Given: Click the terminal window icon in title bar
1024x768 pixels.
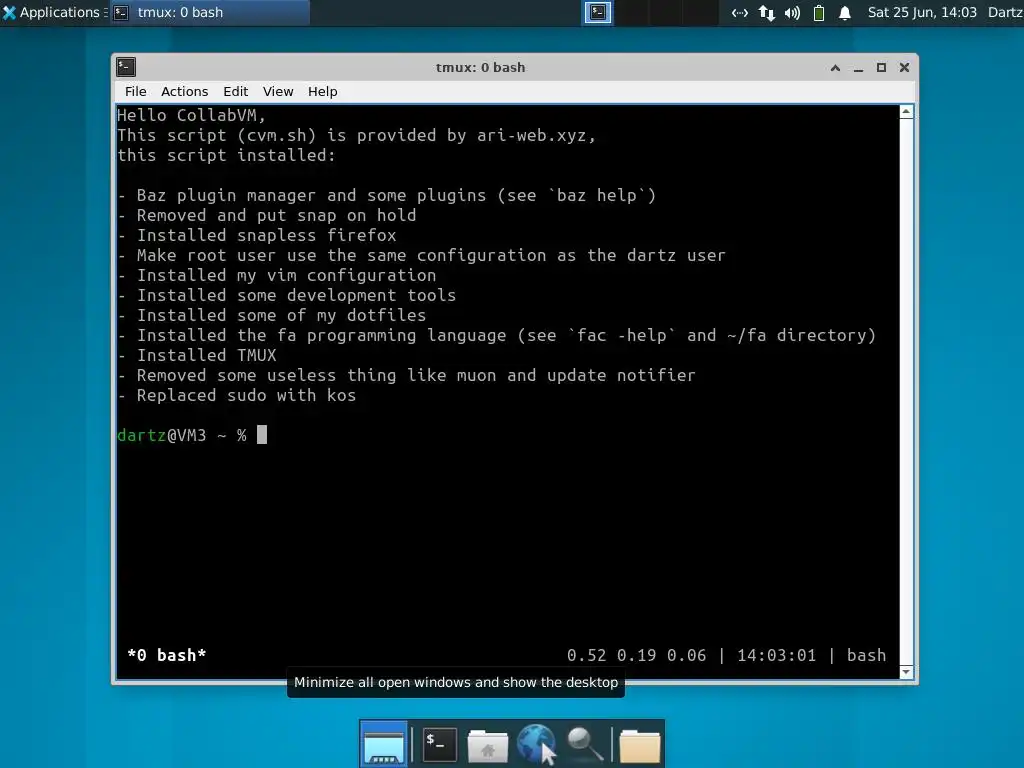Looking at the screenshot, I should [126, 67].
